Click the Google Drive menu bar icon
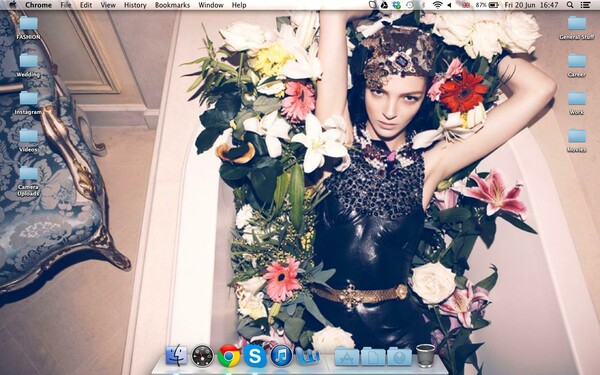This screenshot has height=375, width=600. tap(384, 5)
